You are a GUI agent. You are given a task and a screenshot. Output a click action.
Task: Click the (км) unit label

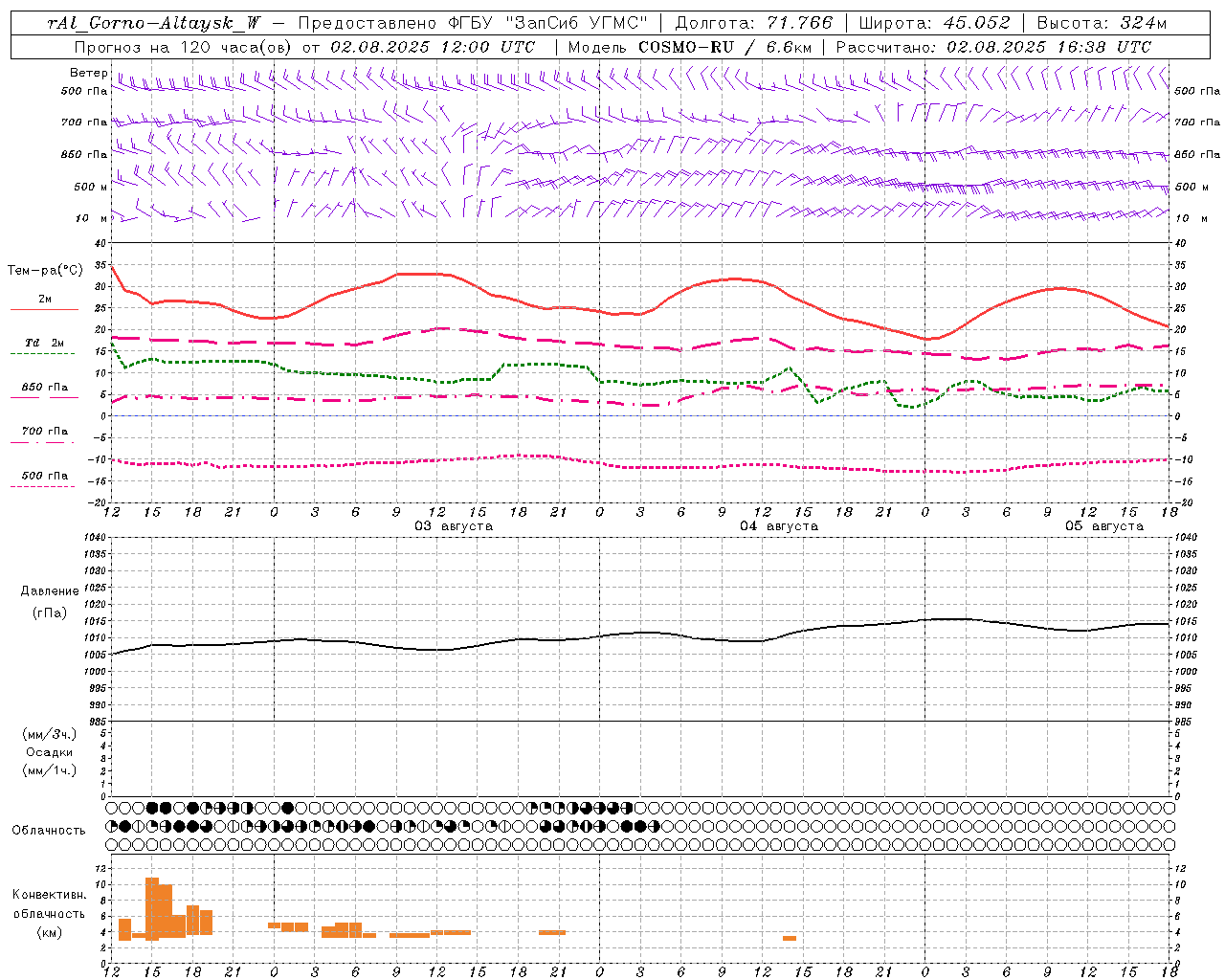tap(49, 932)
